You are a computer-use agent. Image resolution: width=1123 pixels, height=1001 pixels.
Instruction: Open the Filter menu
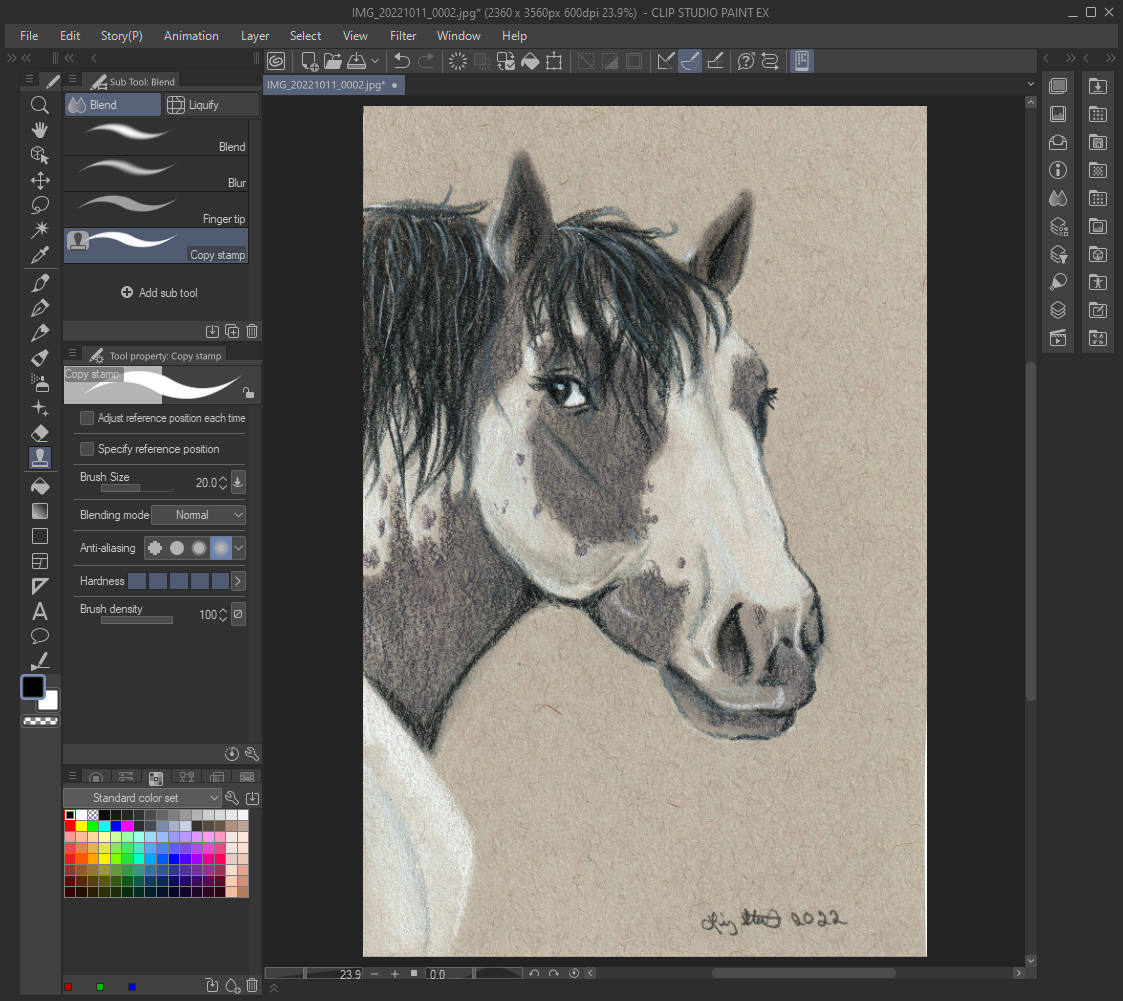pos(403,36)
